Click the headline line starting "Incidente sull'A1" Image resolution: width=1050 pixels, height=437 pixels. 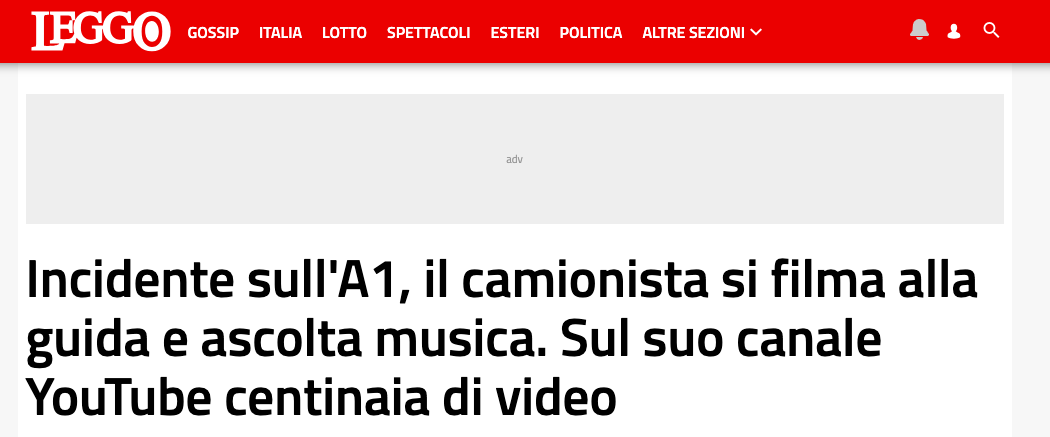502,284
